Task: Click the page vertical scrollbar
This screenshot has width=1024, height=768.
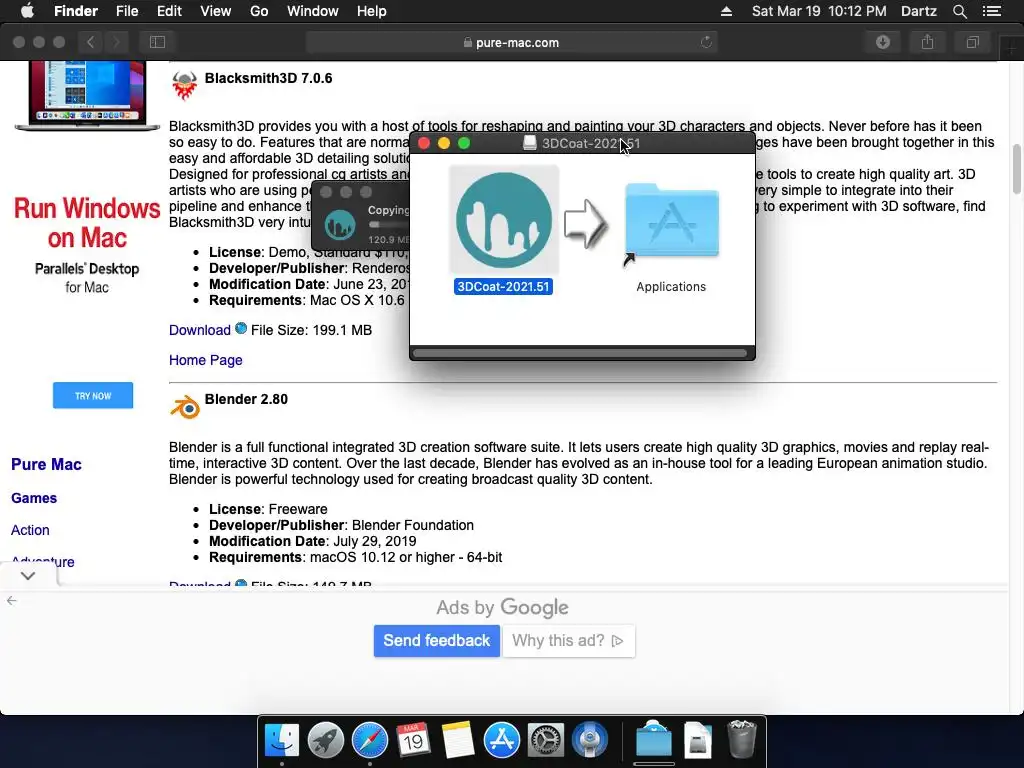Action: point(1016,169)
